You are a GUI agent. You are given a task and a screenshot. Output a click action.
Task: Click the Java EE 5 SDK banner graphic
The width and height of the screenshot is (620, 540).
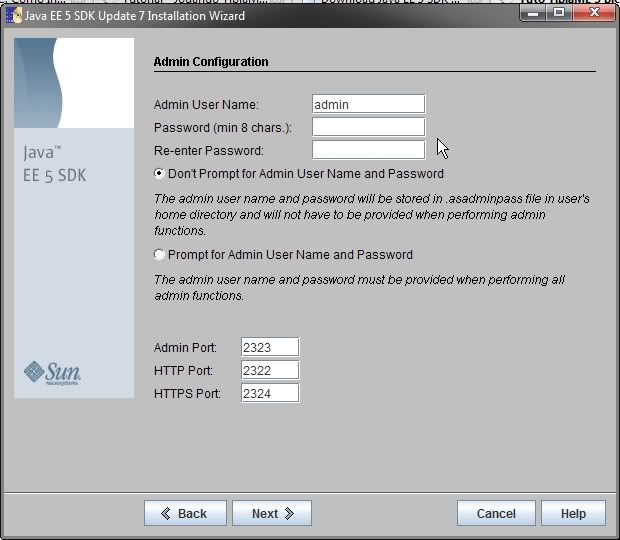pyautogui.click(x=74, y=83)
